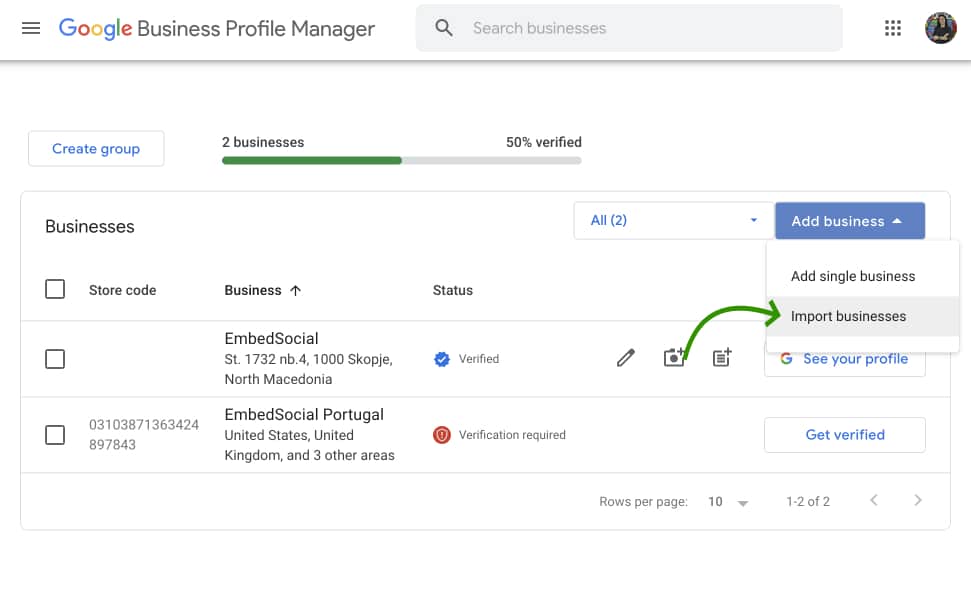The width and height of the screenshot is (971, 591).
Task: Choose Add single business option
Action: coord(863,276)
